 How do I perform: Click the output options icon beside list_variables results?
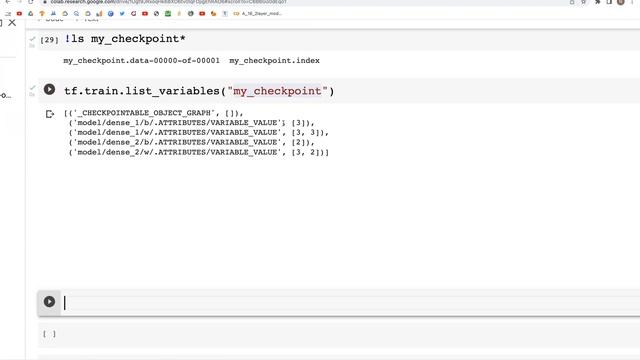50,114
